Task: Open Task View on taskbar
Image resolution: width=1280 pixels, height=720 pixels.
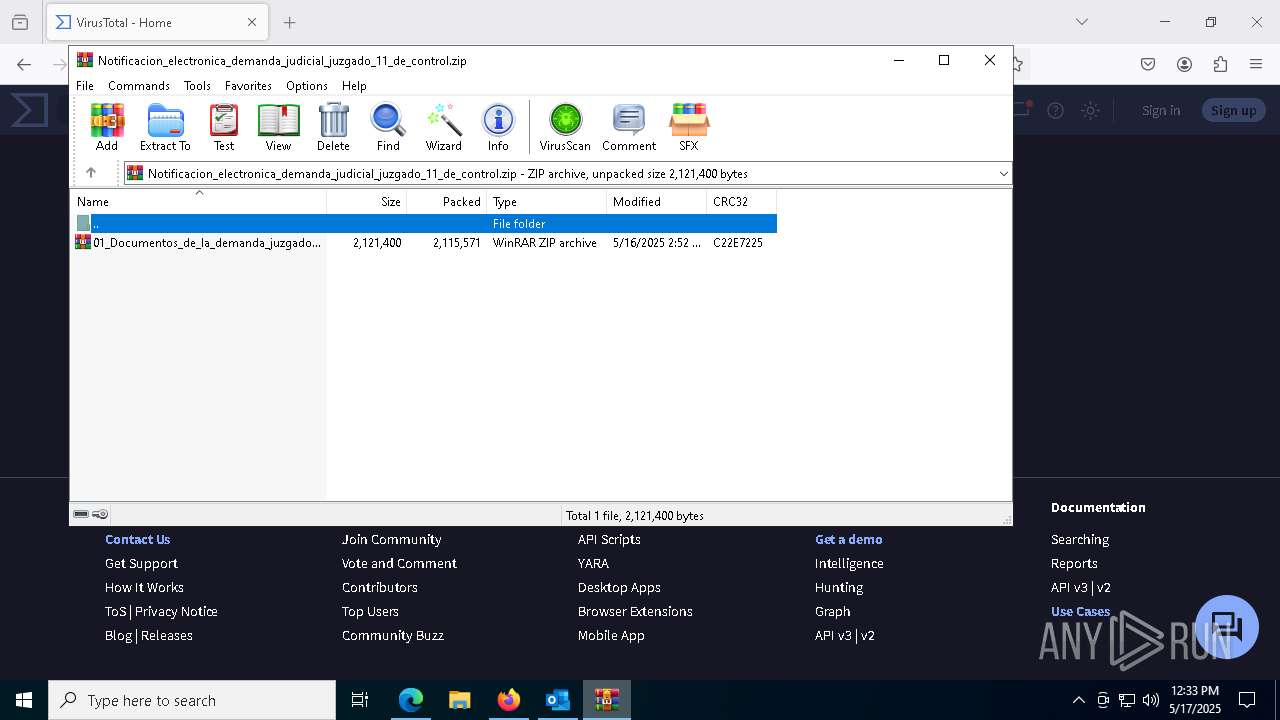Action: coord(360,700)
